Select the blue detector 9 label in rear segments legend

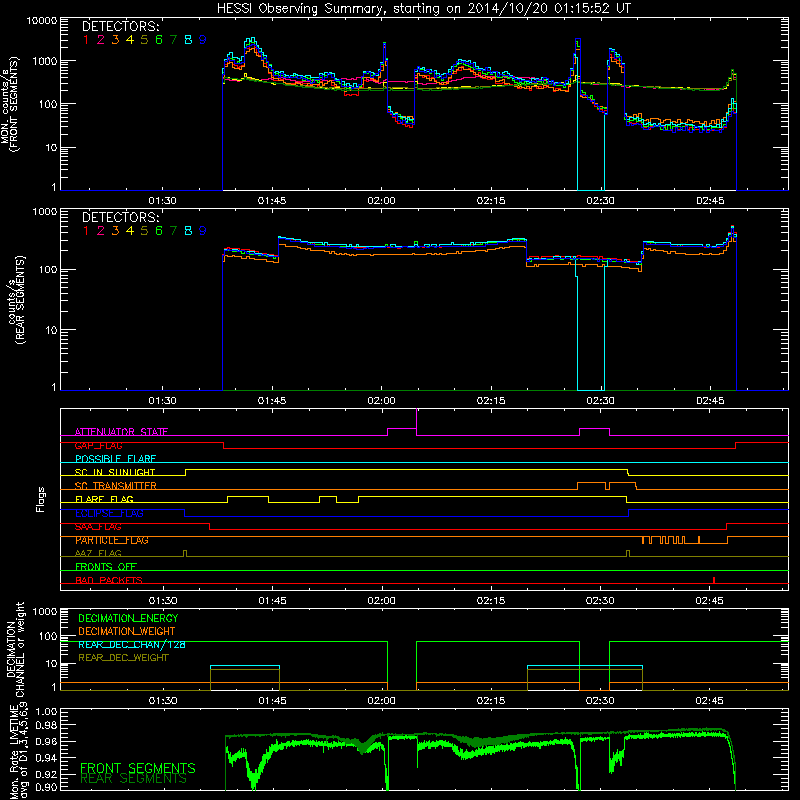(203, 231)
